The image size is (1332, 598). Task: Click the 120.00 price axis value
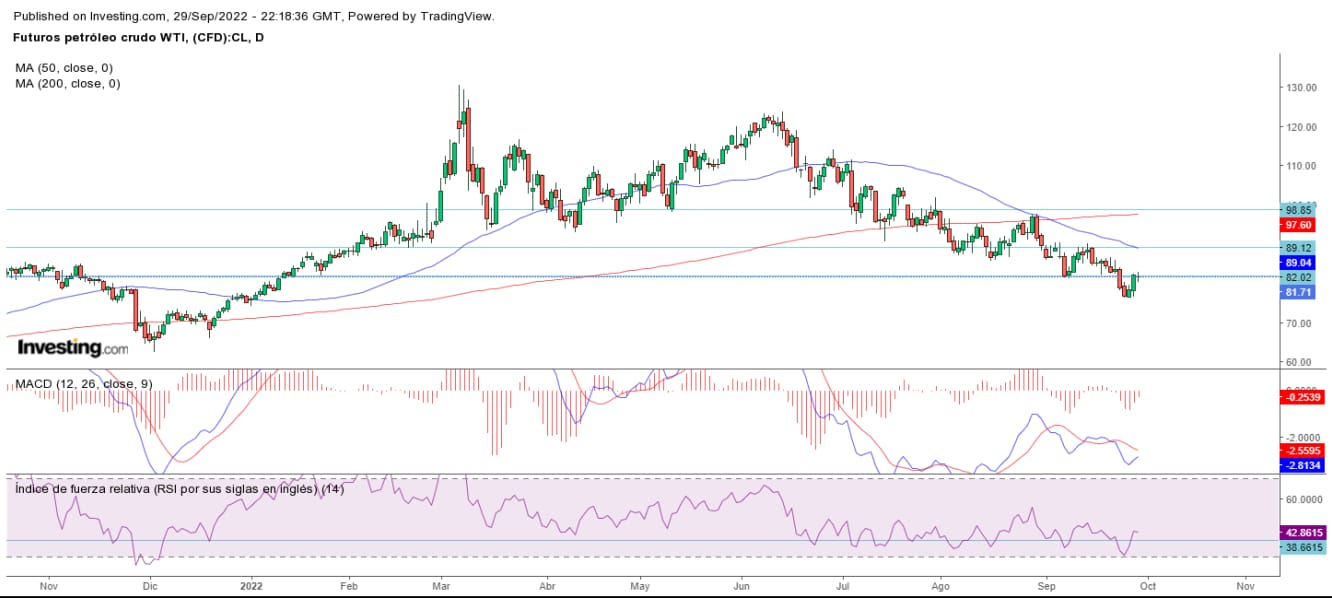click(1301, 127)
